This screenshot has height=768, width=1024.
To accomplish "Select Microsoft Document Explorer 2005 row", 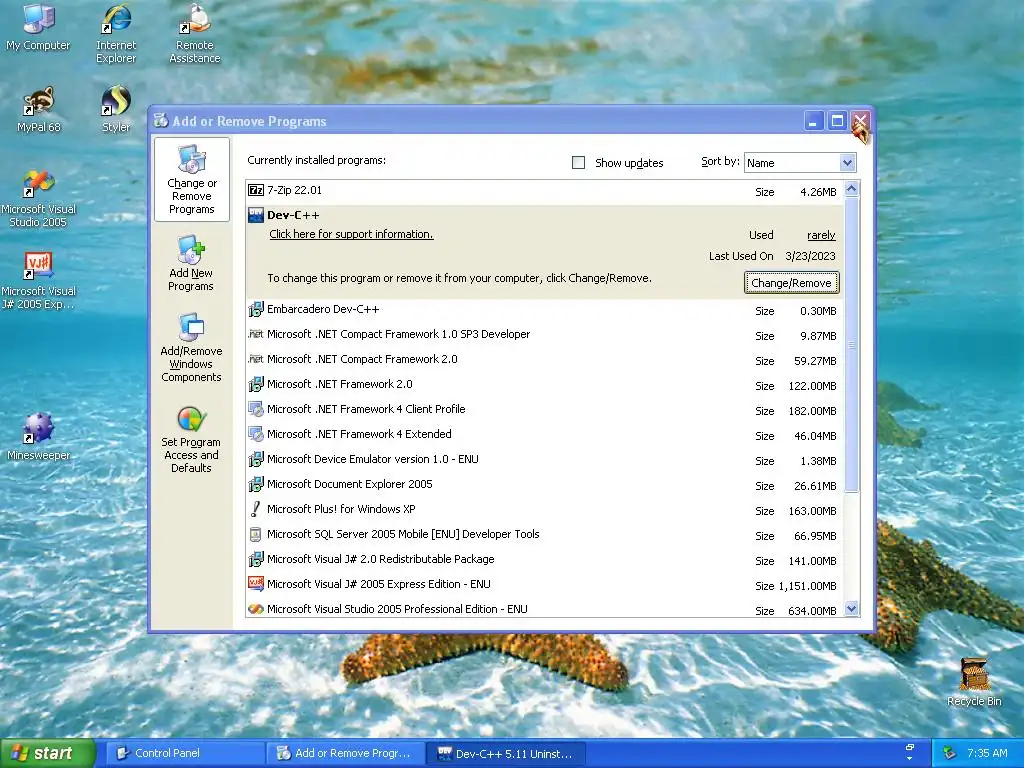I will coord(545,485).
